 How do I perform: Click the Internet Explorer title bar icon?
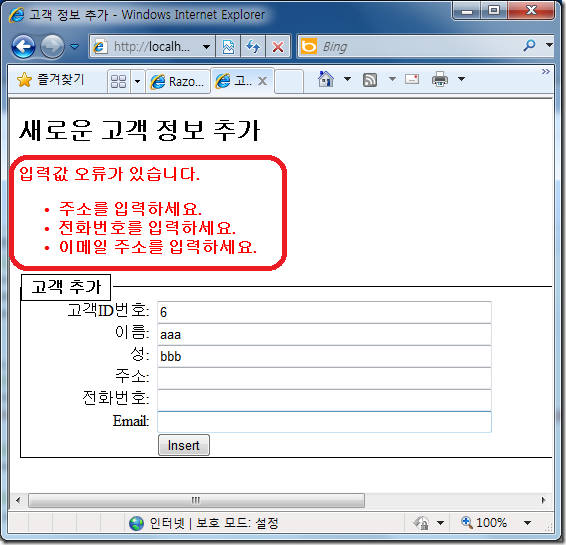point(17,15)
